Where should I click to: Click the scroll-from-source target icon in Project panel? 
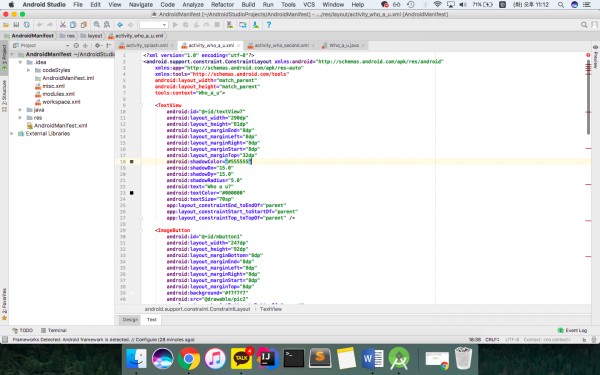click(x=76, y=45)
